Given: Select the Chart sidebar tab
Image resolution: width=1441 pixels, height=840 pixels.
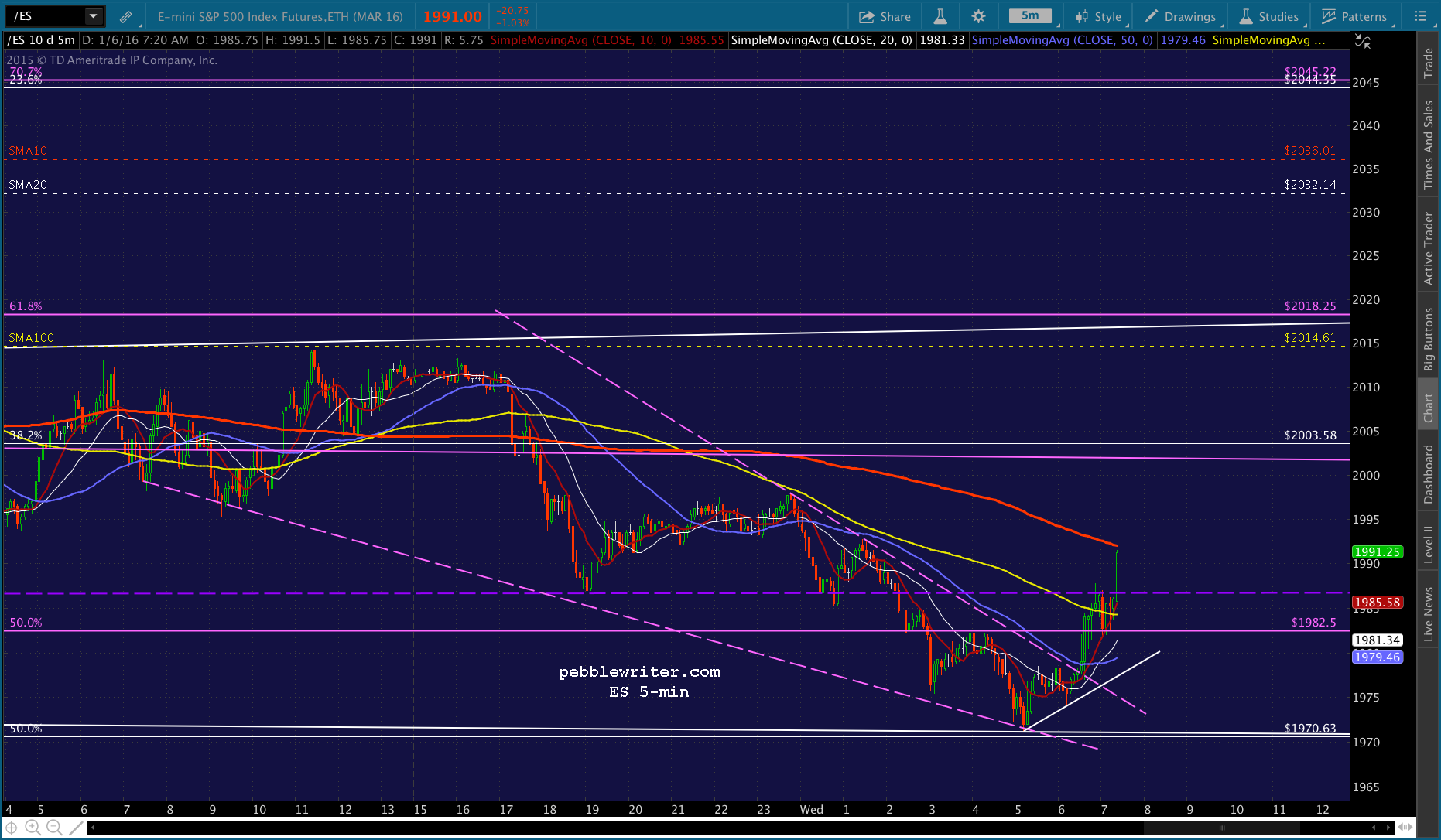Looking at the screenshot, I should [x=1429, y=408].
